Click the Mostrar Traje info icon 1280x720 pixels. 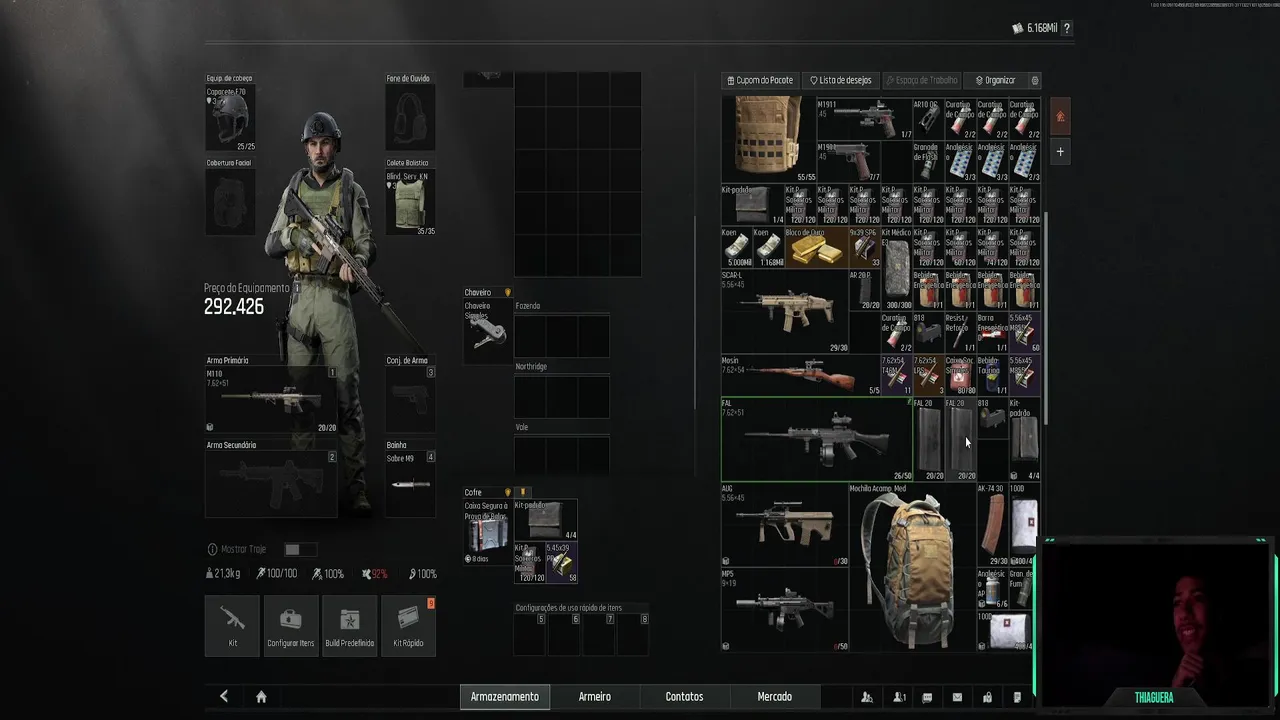tap(212, 549)
